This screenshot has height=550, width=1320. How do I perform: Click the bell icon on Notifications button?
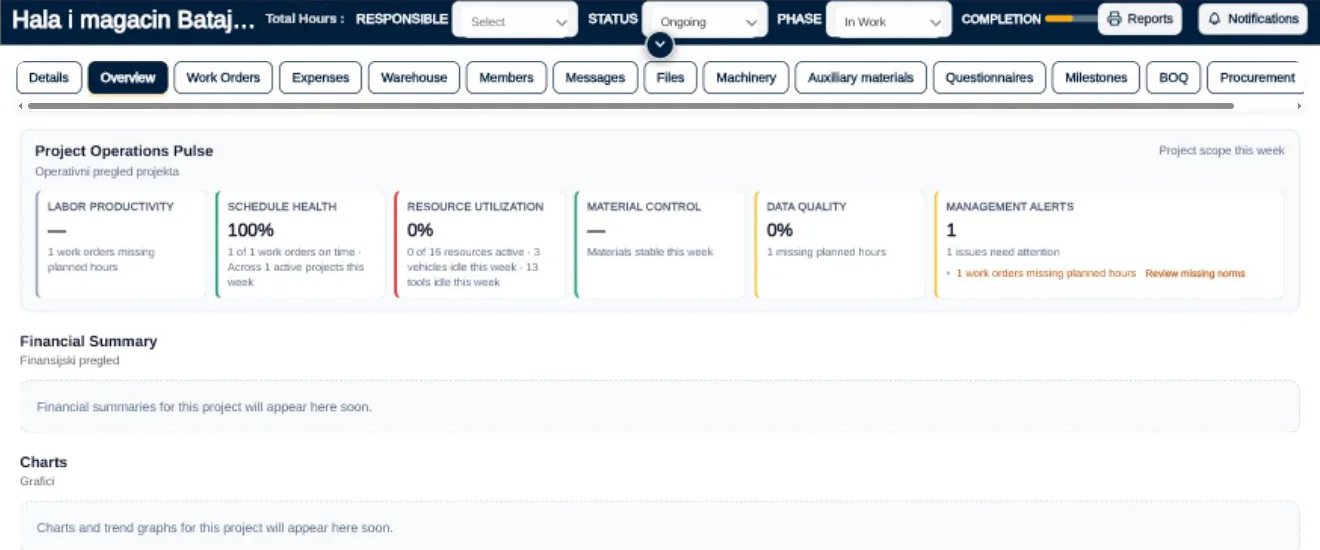(1215, 19)
